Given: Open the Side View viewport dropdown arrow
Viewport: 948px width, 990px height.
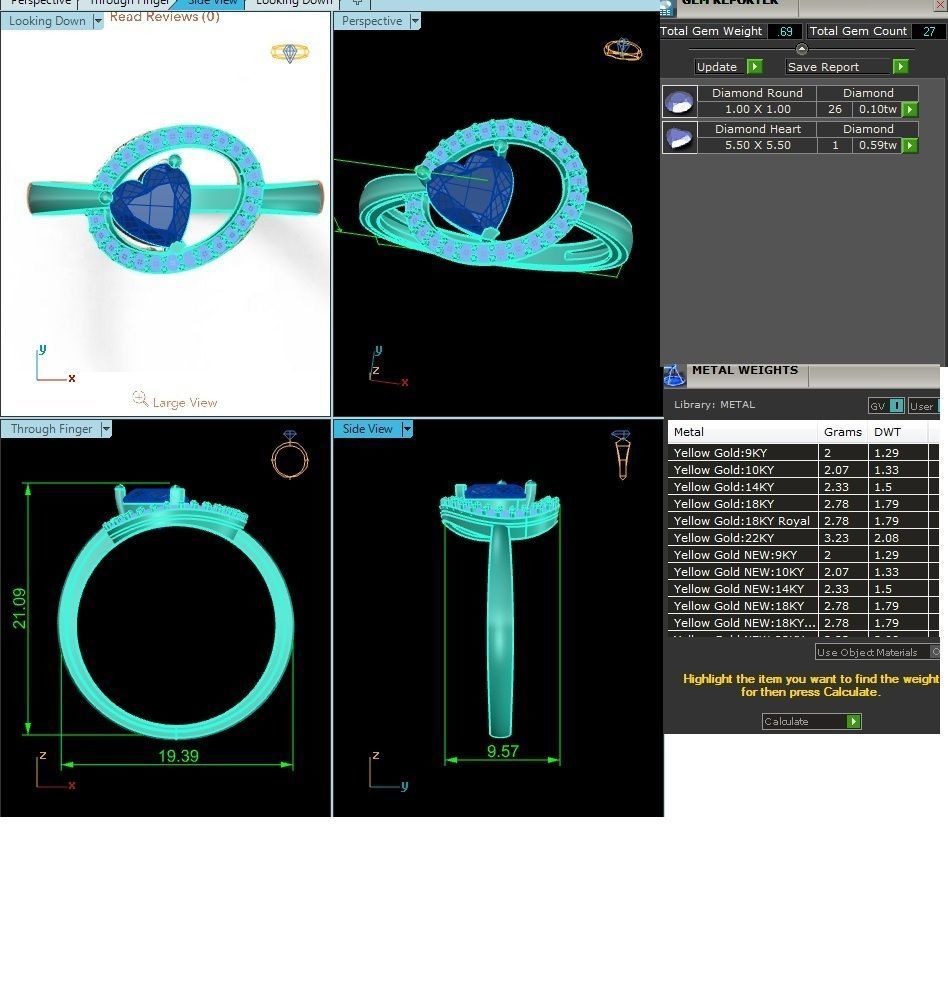Looking at the screenshot, I should point(407,429).
